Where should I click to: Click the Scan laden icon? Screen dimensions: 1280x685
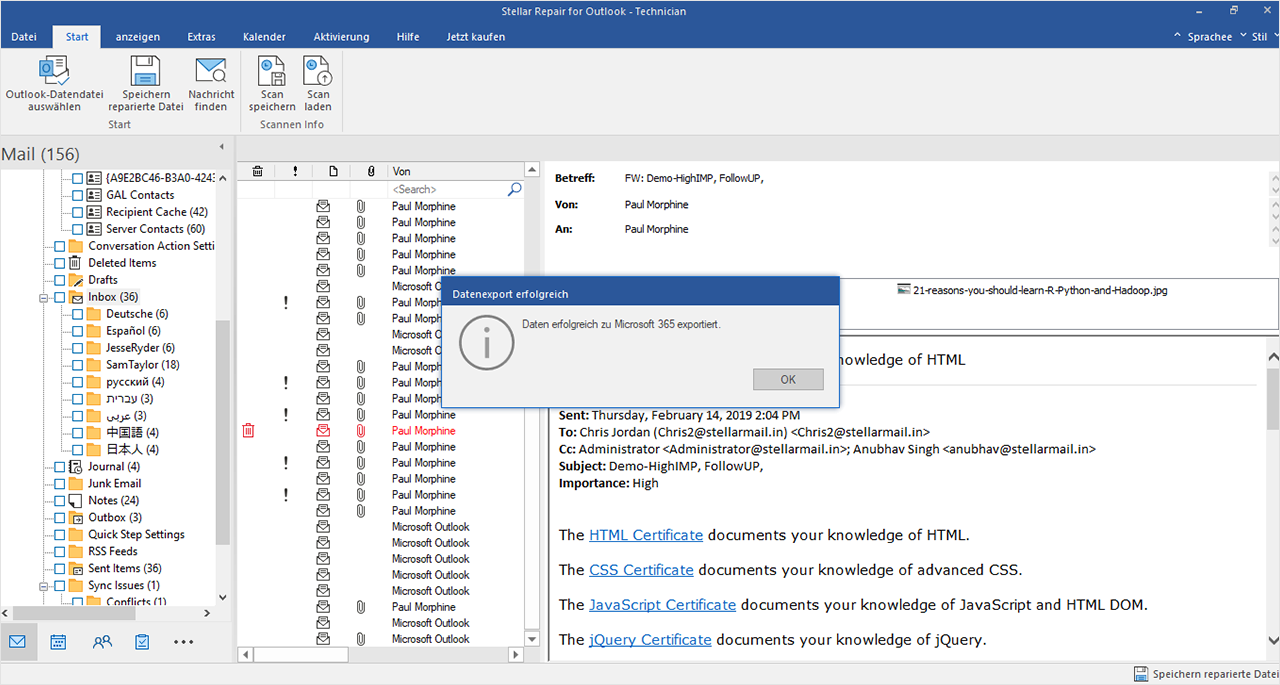[x=318, y=71]
